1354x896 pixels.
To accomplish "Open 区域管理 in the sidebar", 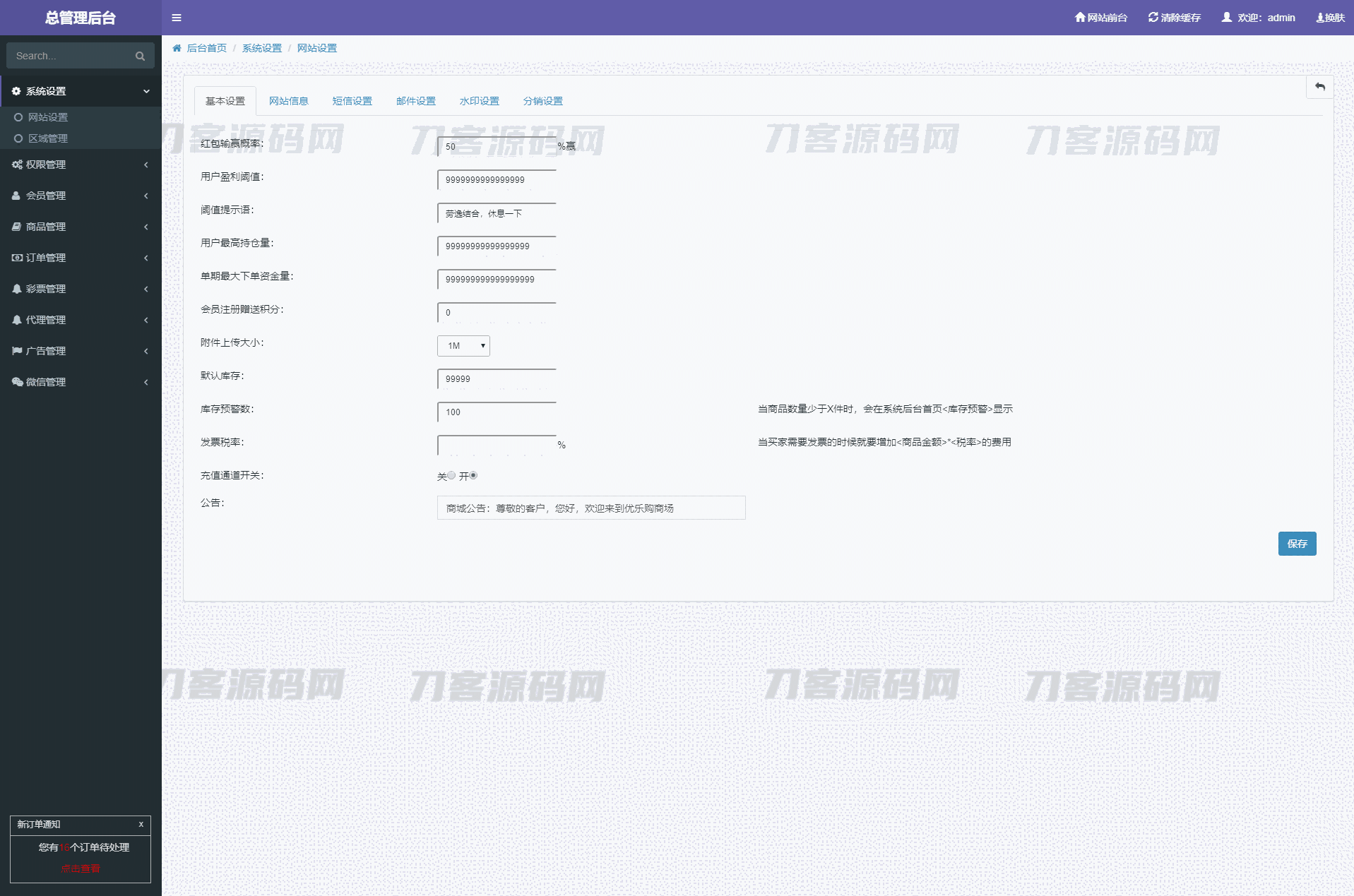I will 48,138.
